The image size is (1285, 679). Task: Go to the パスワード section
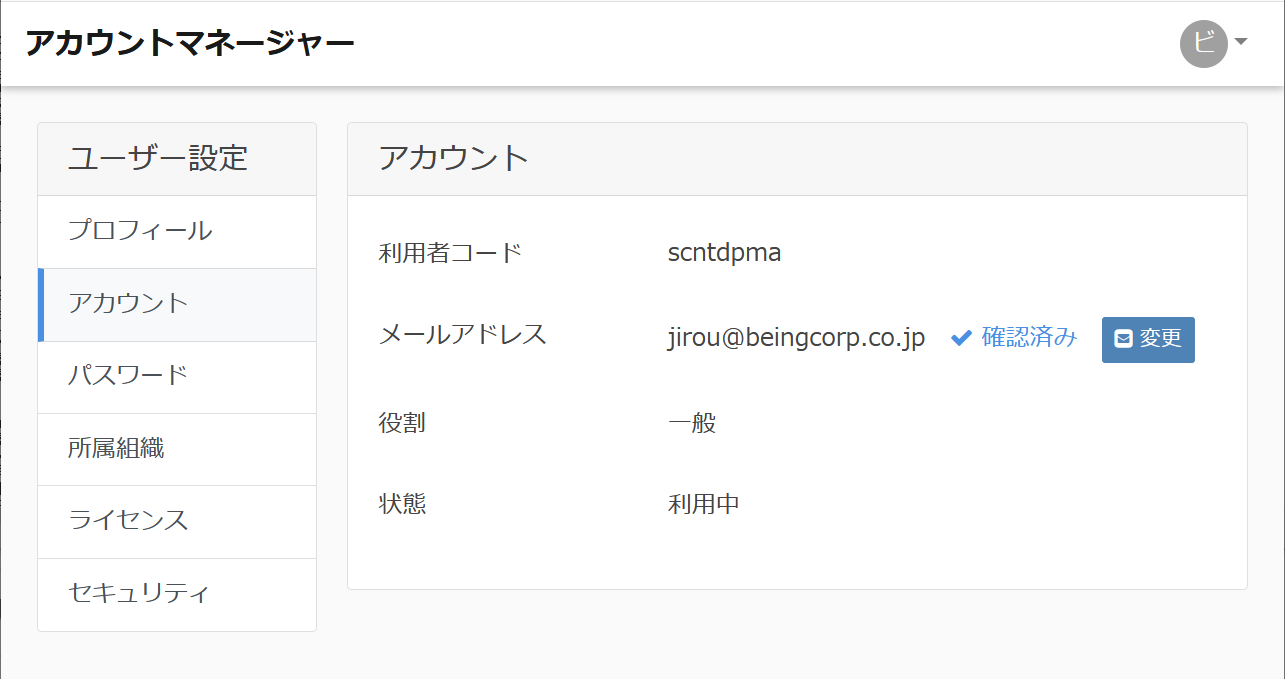128,376
